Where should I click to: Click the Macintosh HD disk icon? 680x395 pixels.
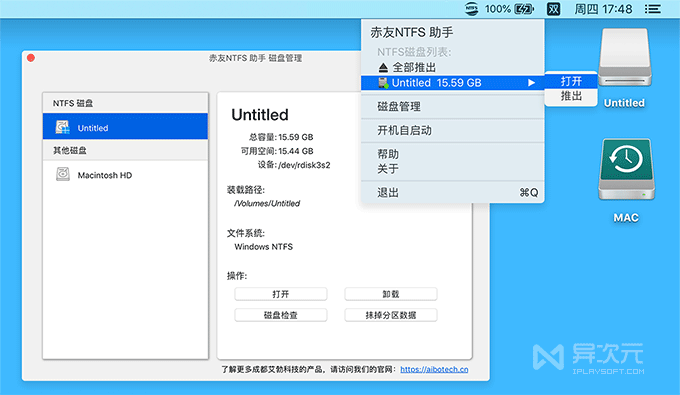pos(63,174)
